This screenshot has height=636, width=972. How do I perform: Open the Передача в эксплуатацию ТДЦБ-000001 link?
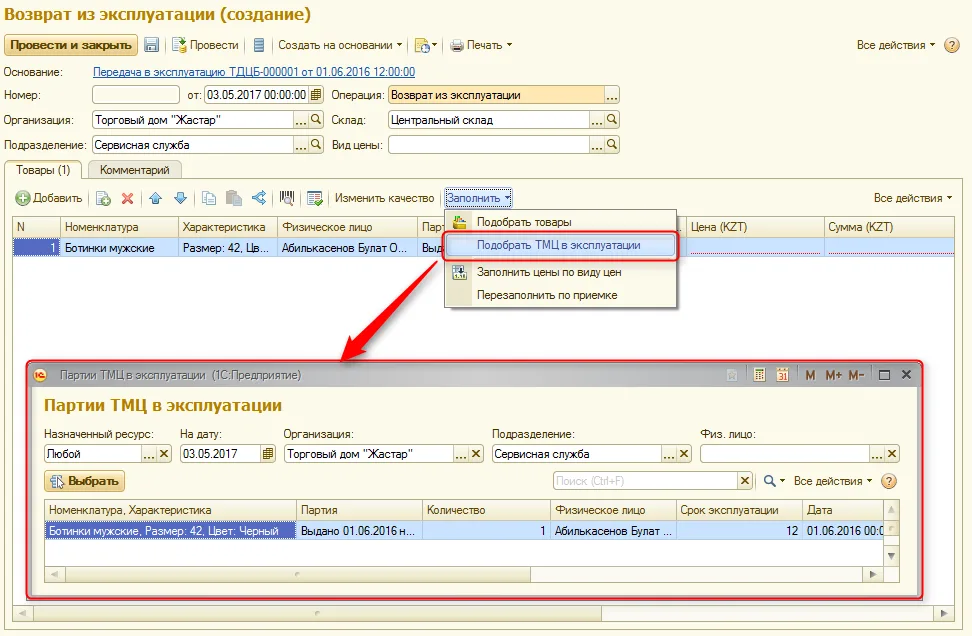(x=254, y=72)
